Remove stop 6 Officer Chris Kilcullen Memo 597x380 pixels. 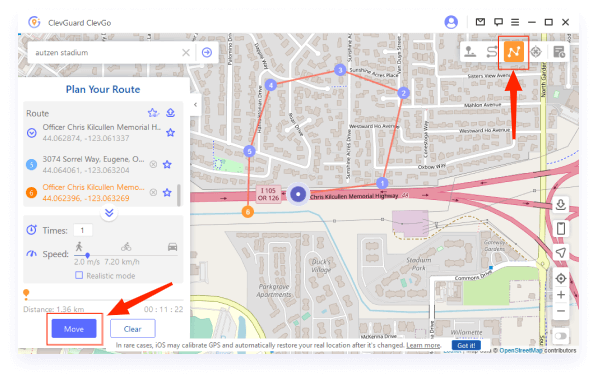coord(153,192)
